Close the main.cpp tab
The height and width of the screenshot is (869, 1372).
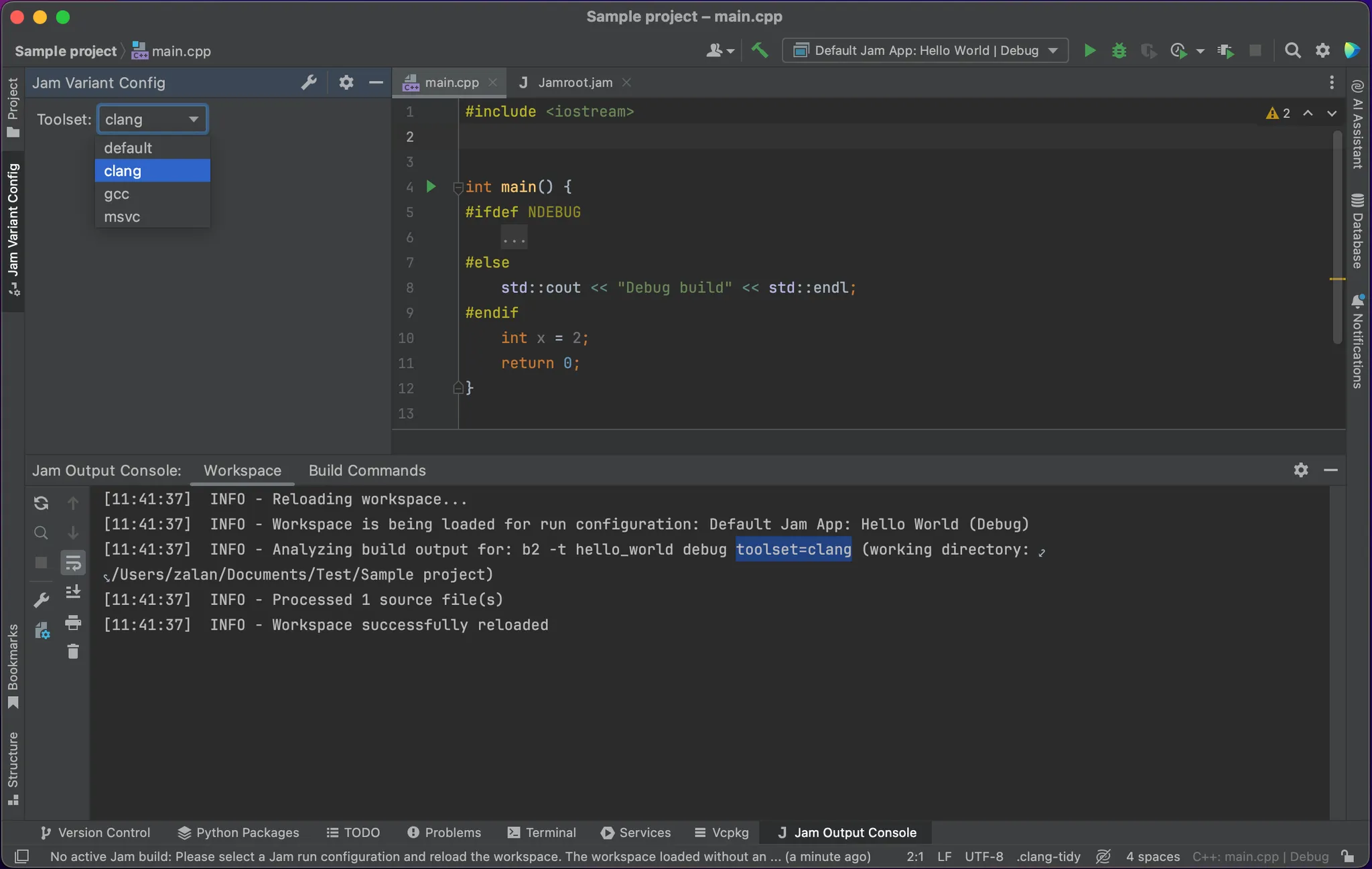pos(492,82)
